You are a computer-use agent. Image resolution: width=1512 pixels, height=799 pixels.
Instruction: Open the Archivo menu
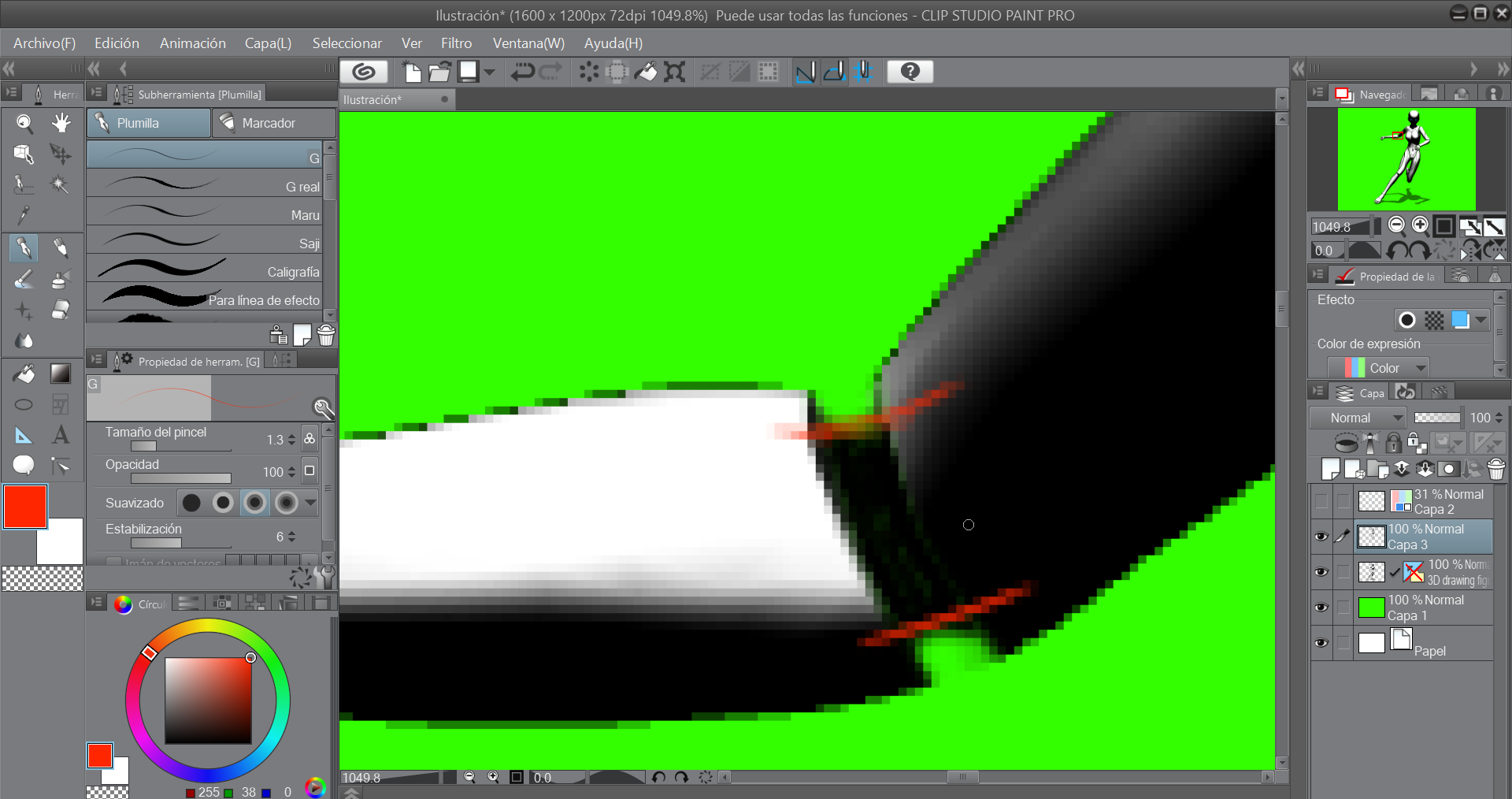(x=44, y=43)
